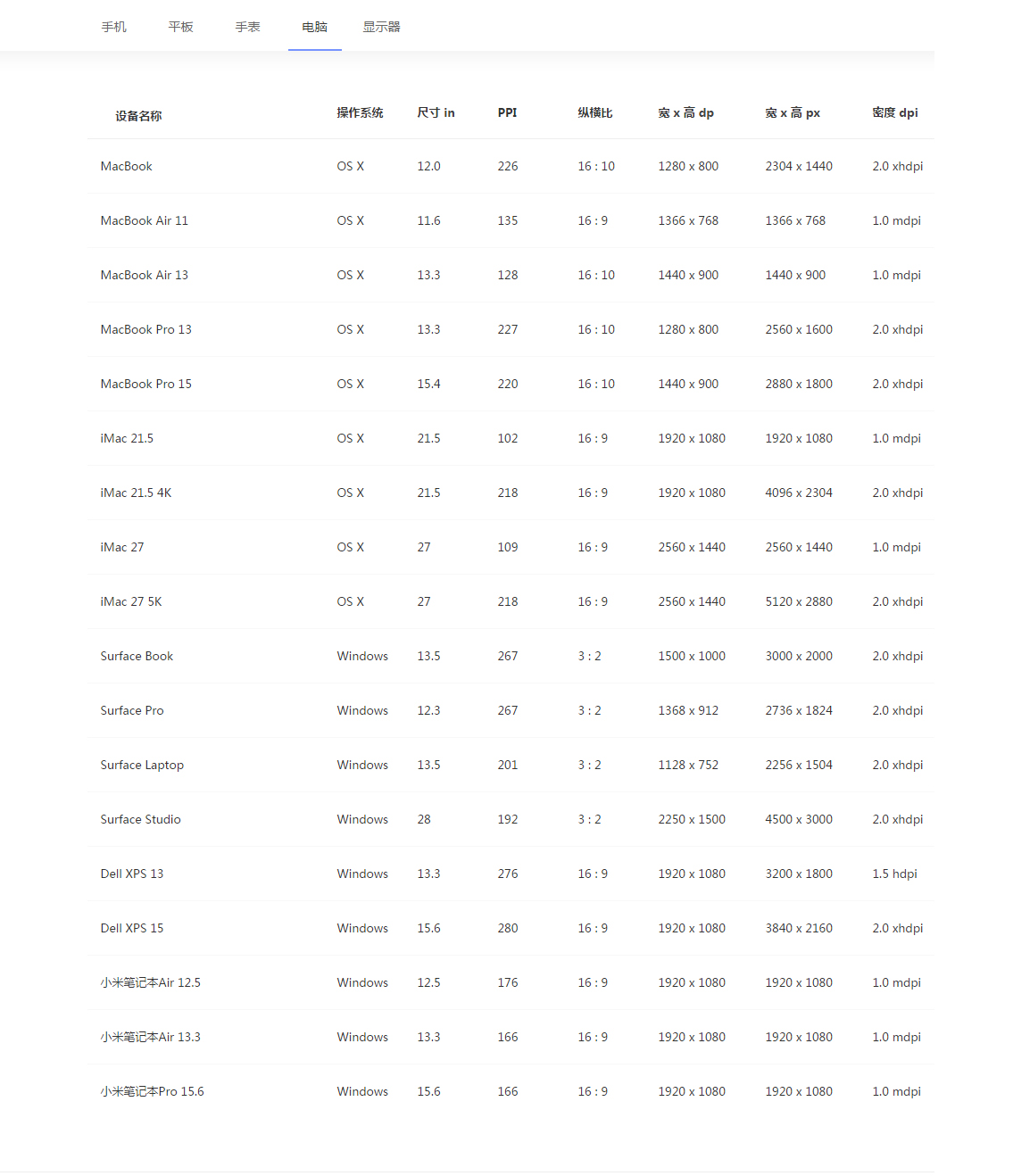Switch to the 手机 tab
Screen dimensions: 1013x1176
point(114,27)
